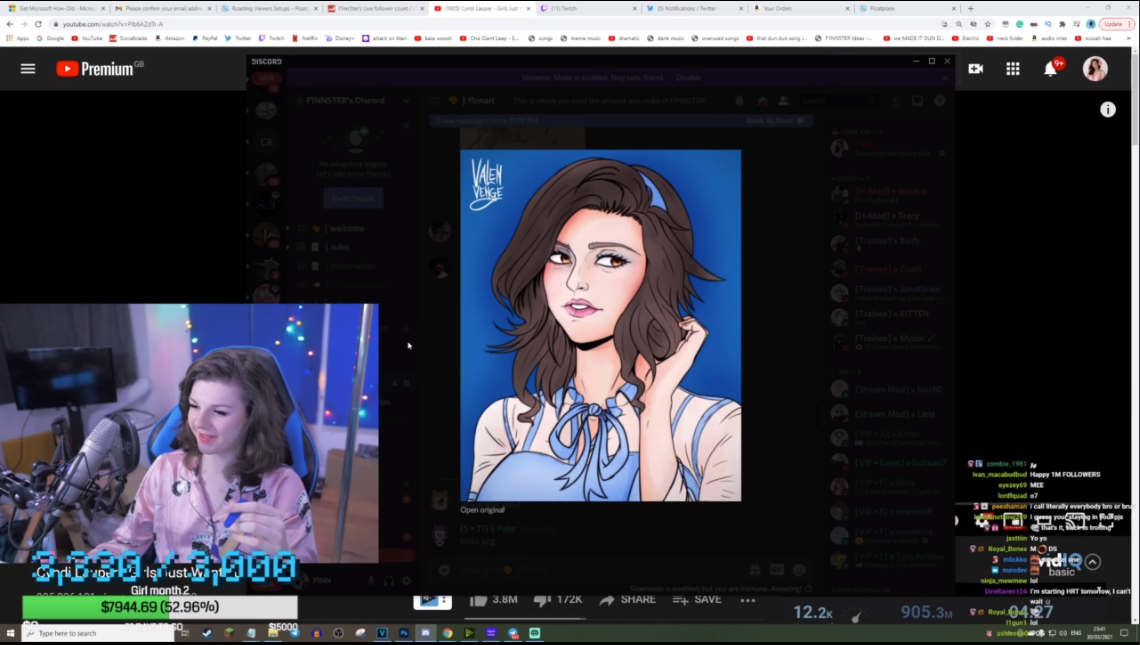The height and width of the screenshot is (645, 1140).
Task: Click the enlarged fan art portrait
Action: 601,326
